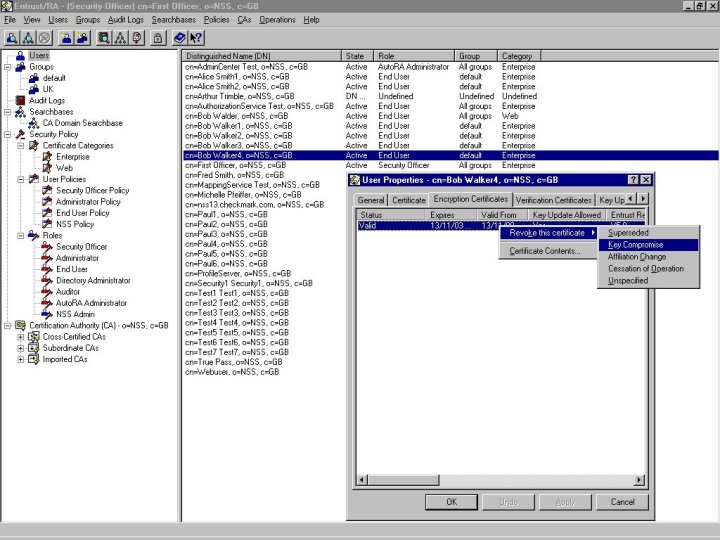The height and width of the screenshot is (540, 720).
Task: Click the Security Officer Policy icon
Action: 47,191
